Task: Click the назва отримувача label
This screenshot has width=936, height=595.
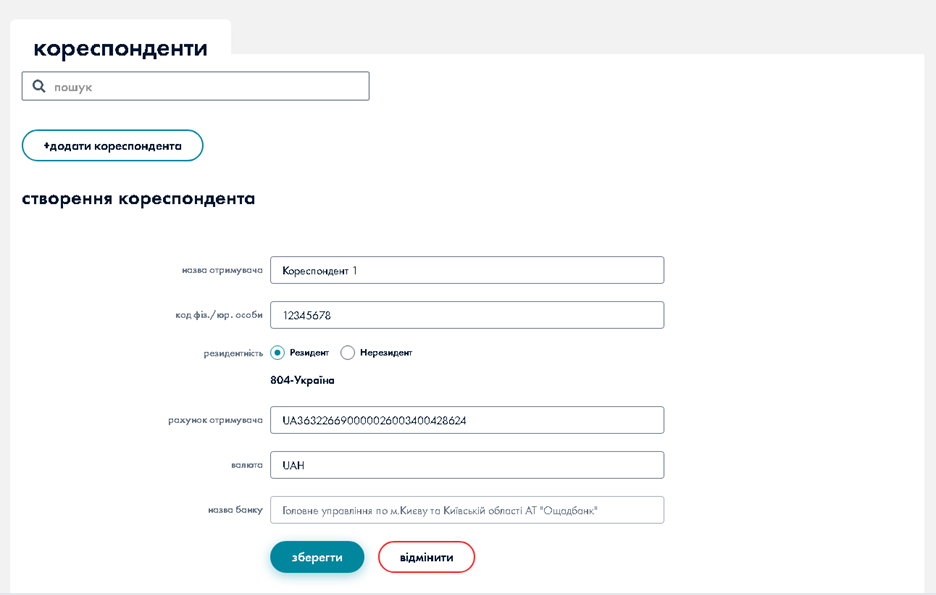Action: coord(222,270)
